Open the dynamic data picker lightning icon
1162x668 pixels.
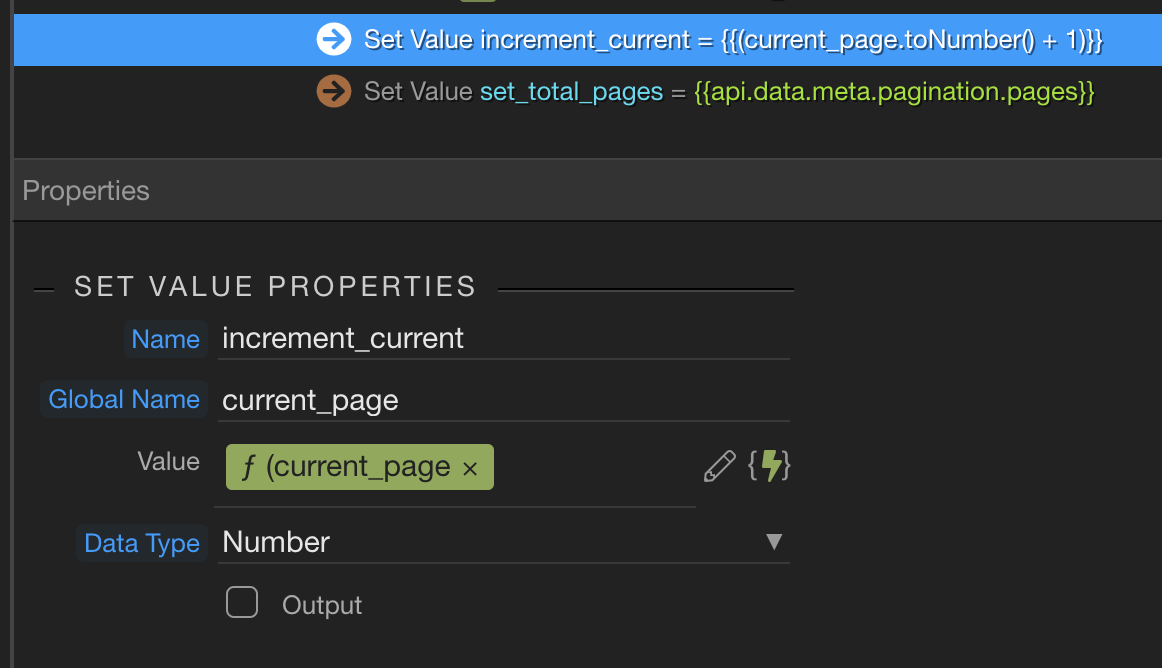(x=770, y=466)
